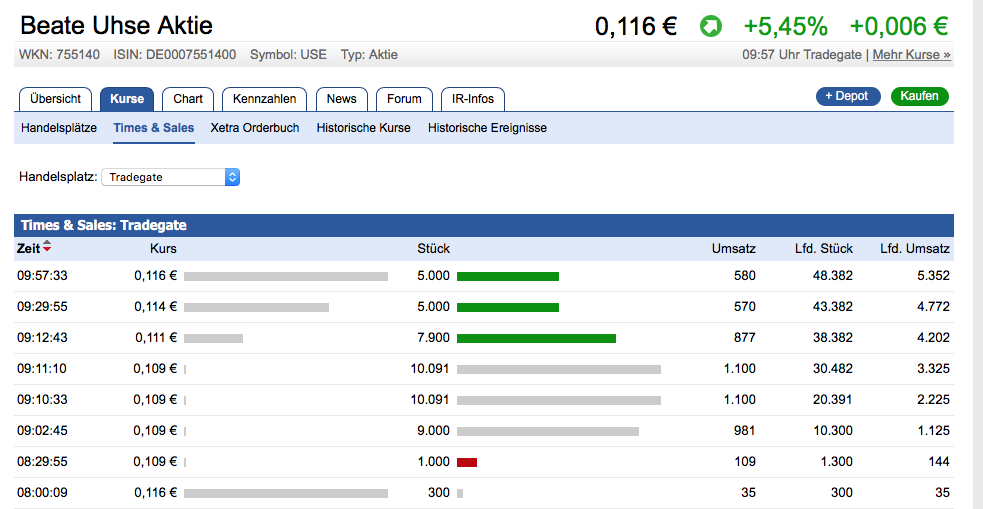Open the Chart tab
This screenshot has width=983, height=509.
[188, 98]
